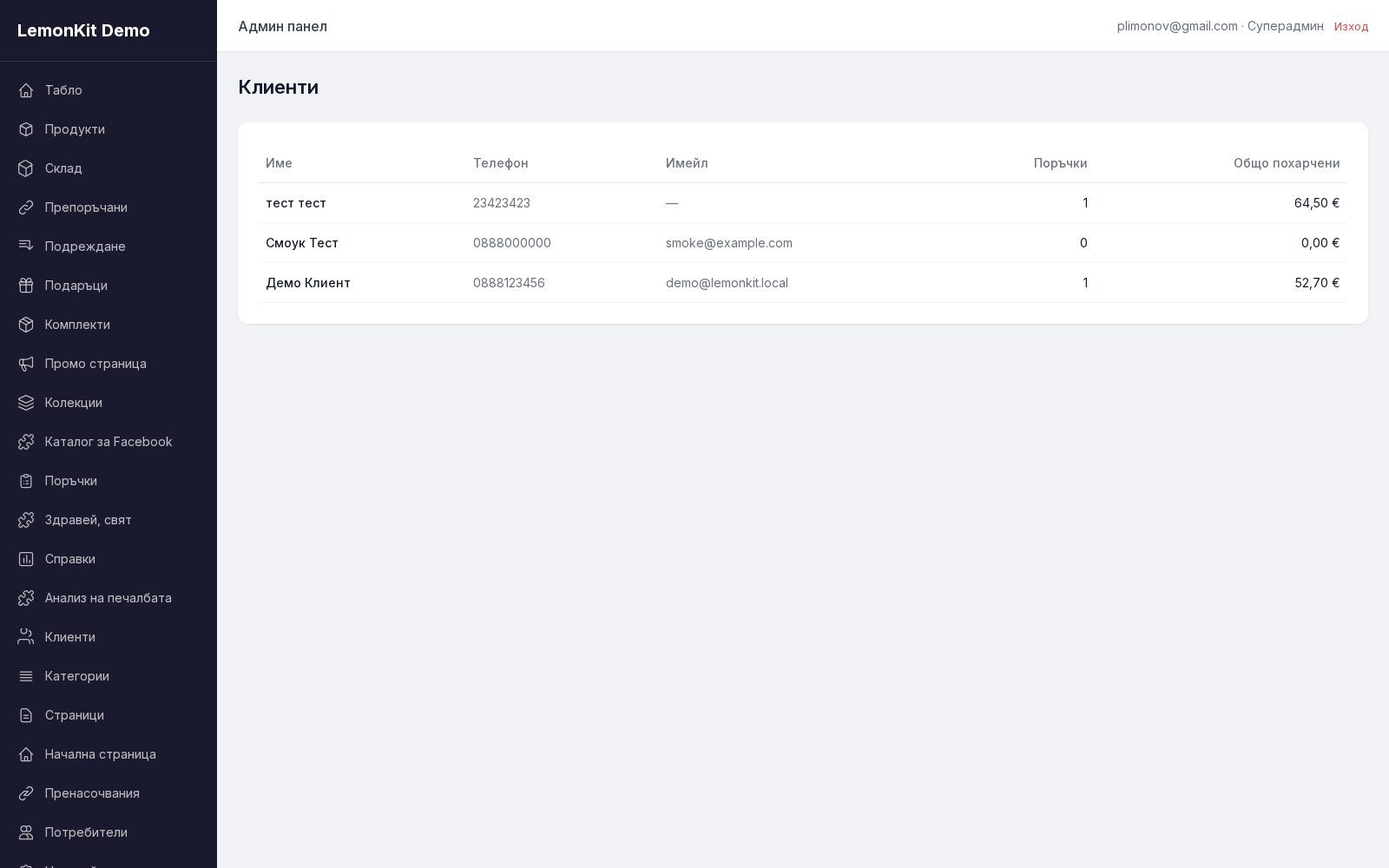Click the layers icon beside Колекции

pos(26,403)
